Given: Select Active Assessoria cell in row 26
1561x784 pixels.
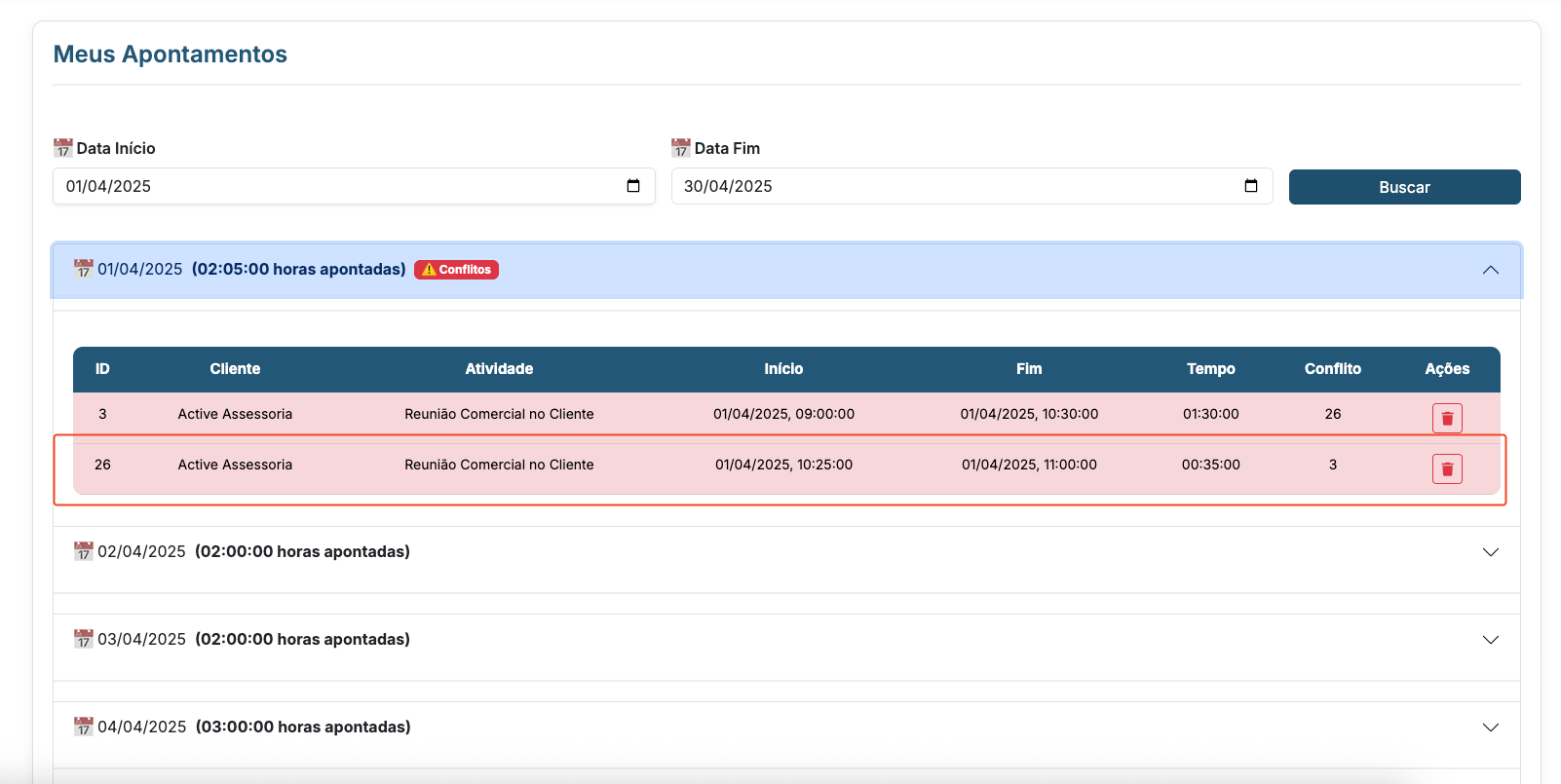Looking at the screenshot, I should tap(235, 465).
